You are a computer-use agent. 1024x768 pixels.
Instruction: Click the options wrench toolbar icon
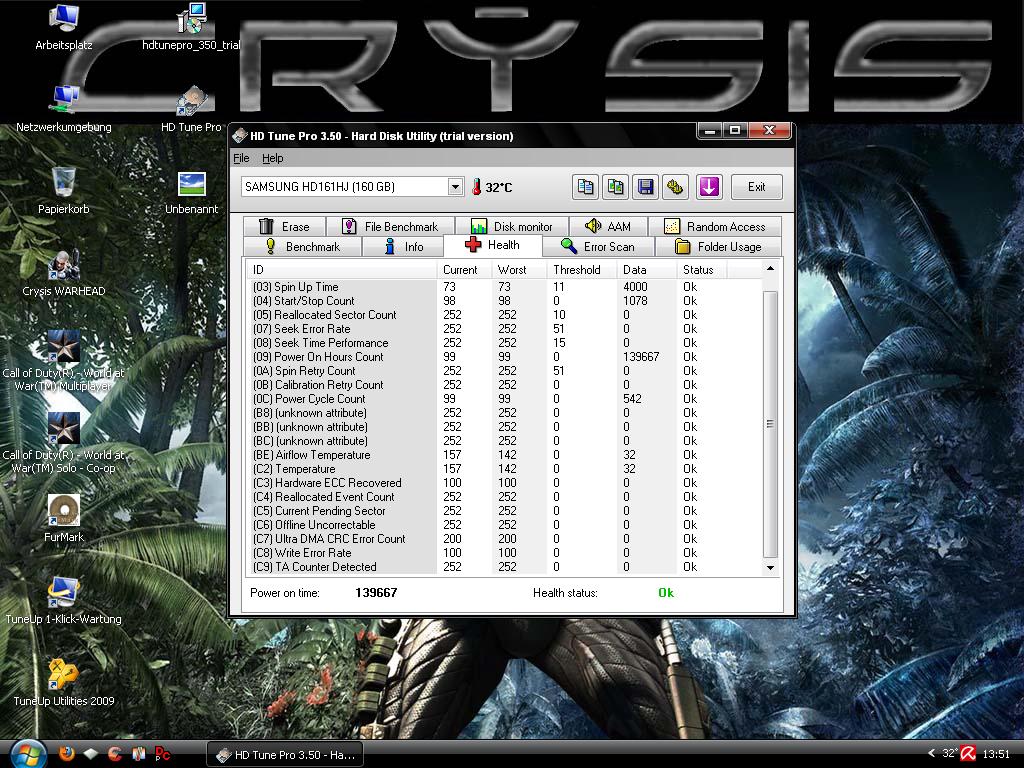coord(675,187)
